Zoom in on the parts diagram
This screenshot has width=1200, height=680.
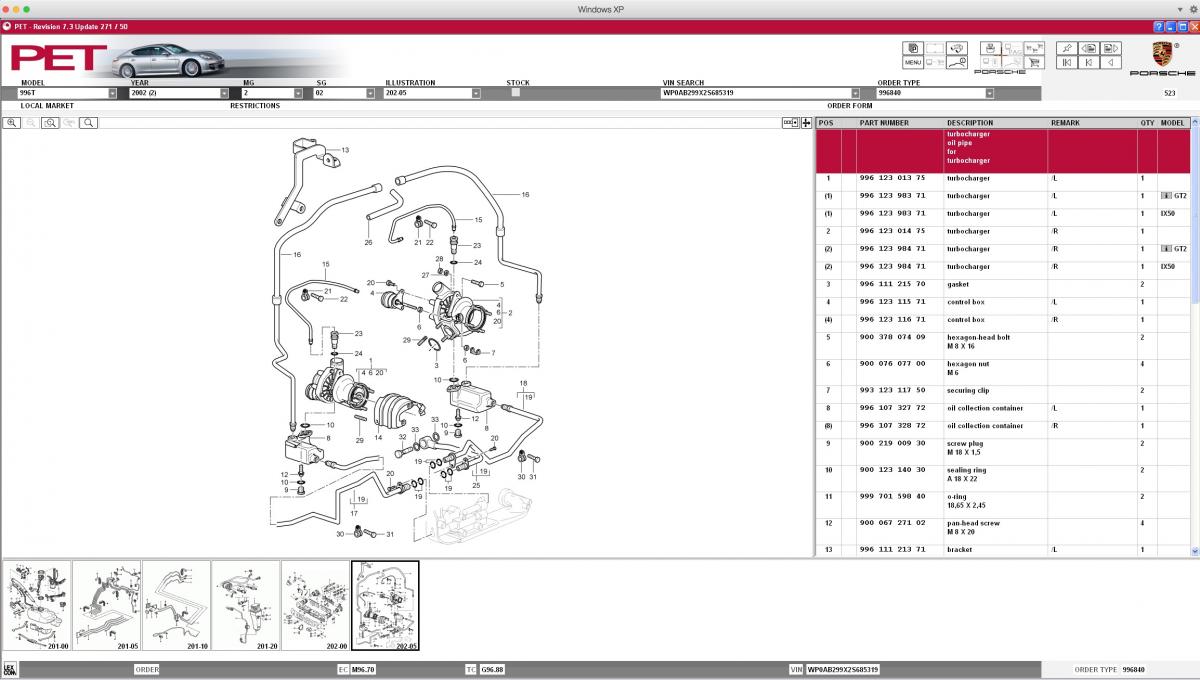(12, 123)
